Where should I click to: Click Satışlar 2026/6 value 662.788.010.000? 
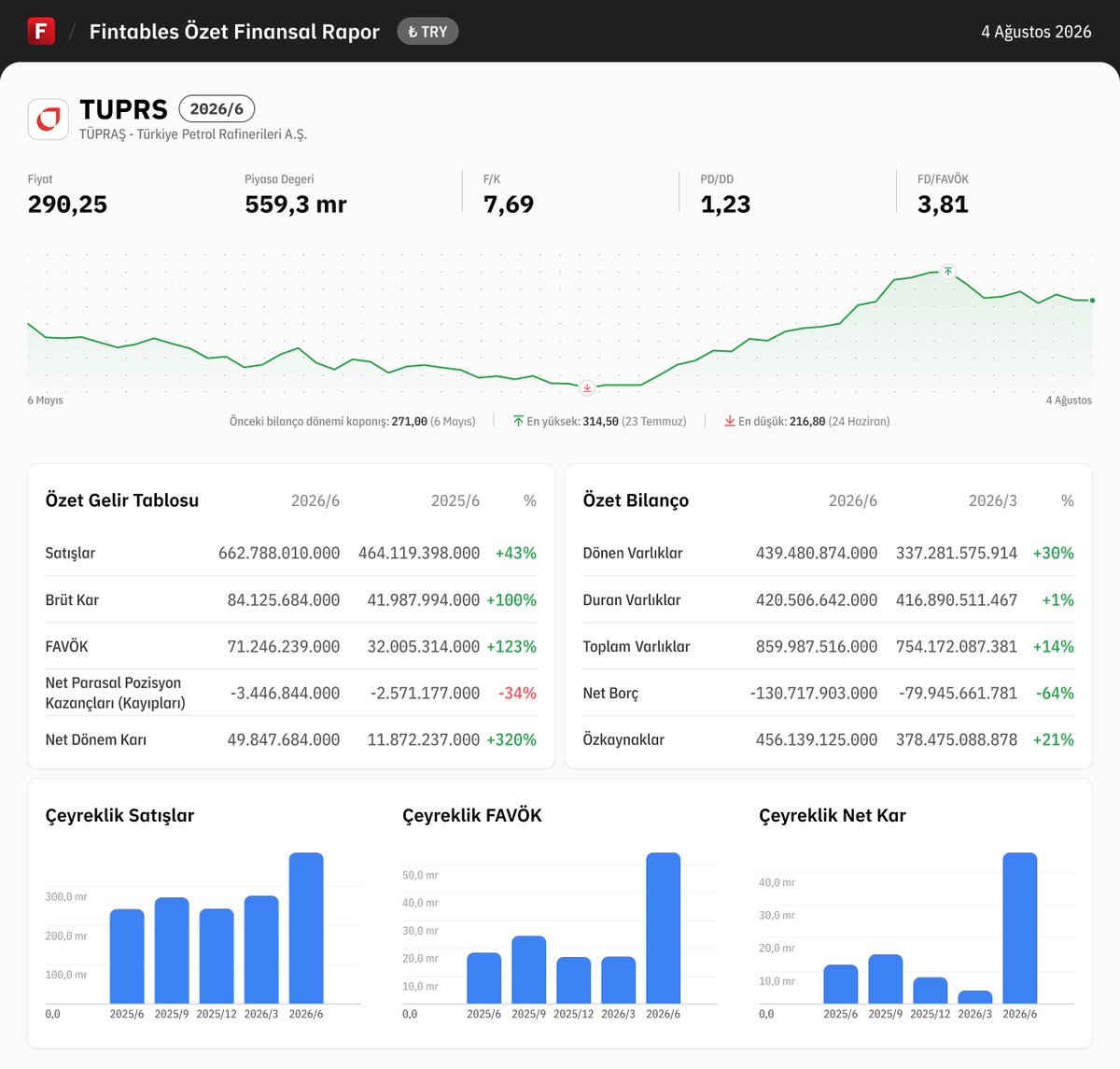pos(279,553)
